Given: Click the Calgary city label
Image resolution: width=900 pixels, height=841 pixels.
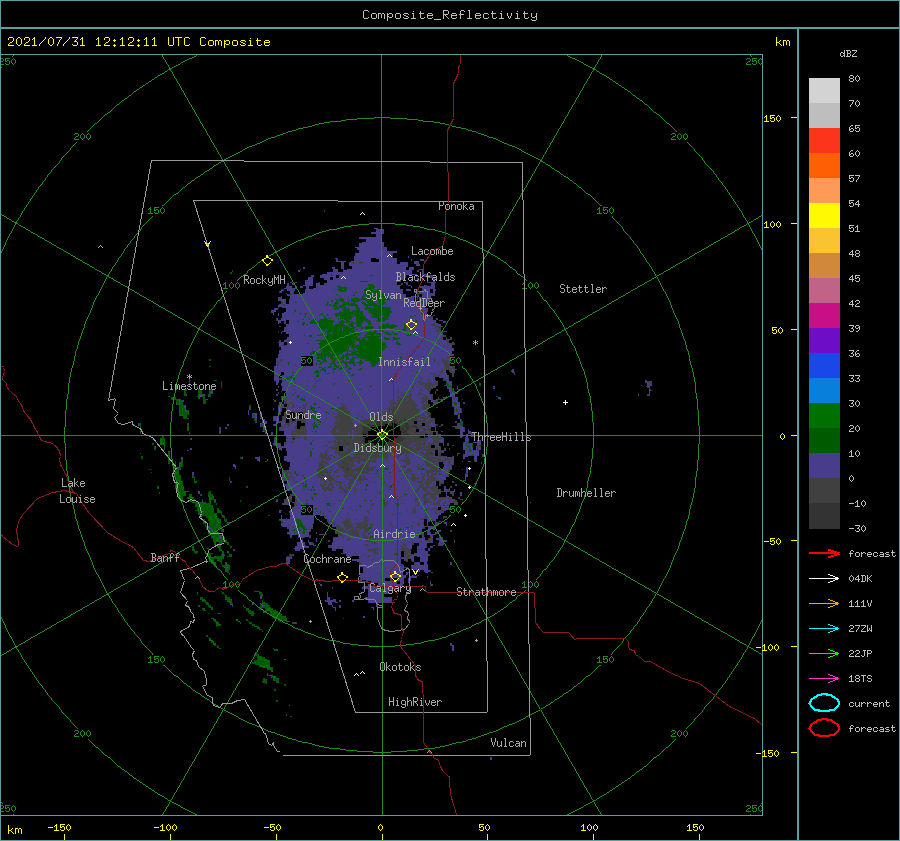Looking at the screenshot, I should pos(390,588).
